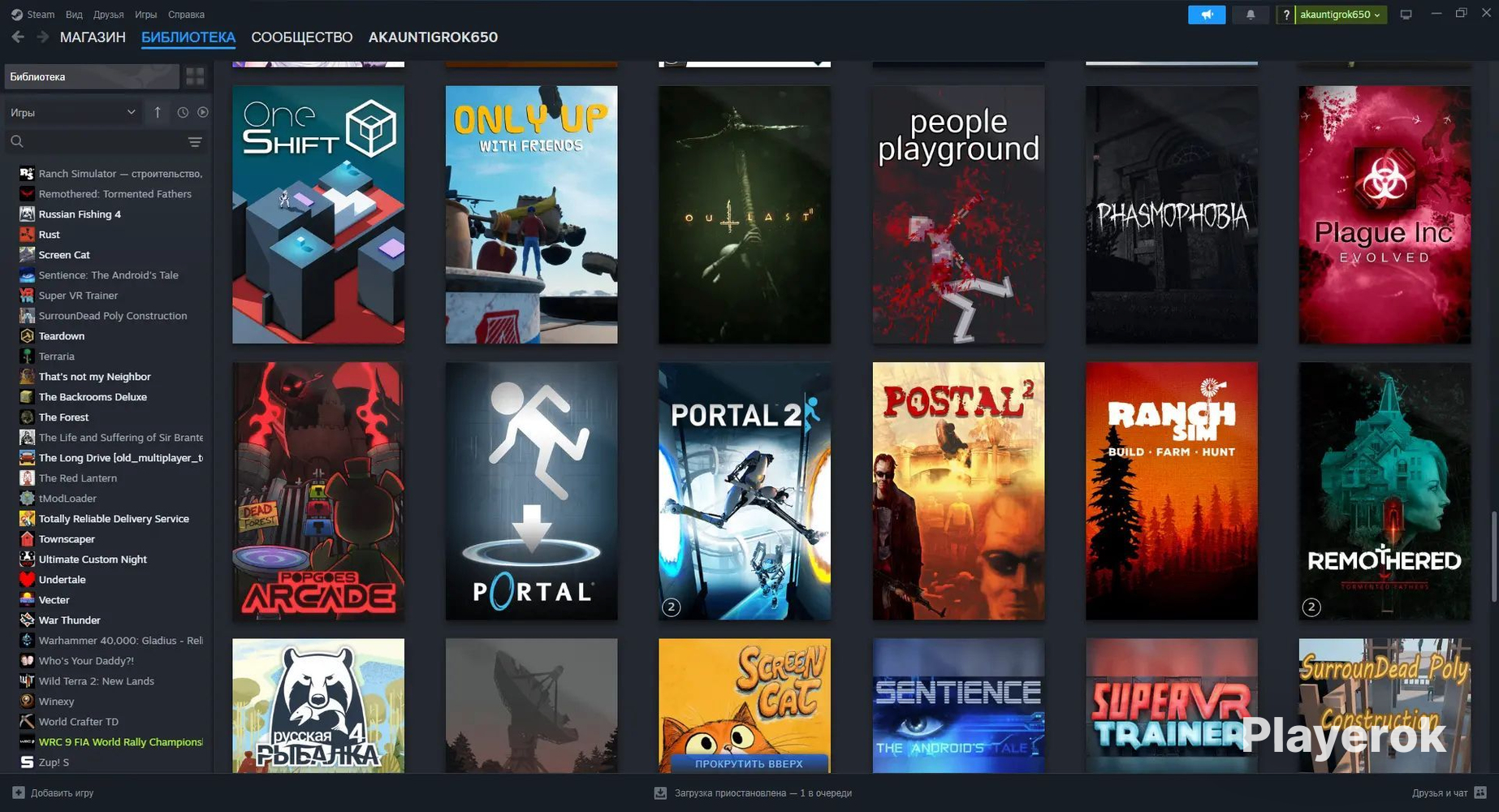1499x812 pixels.
Task: Open the Portal 2 game cover
Action: coord(745,491)
